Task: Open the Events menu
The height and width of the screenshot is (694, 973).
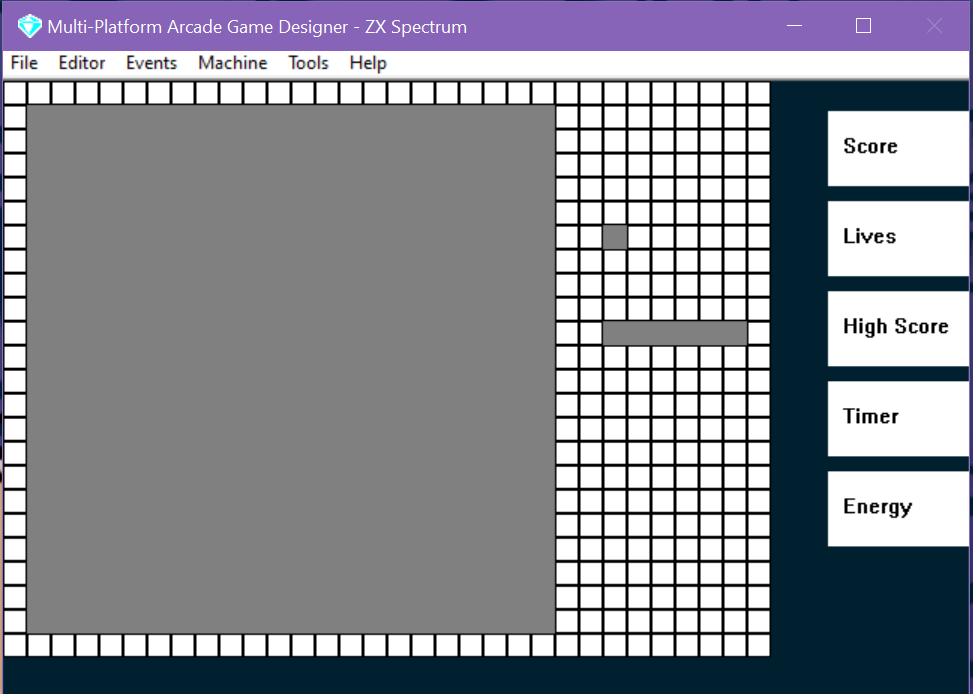Action: tap(151, 63)
